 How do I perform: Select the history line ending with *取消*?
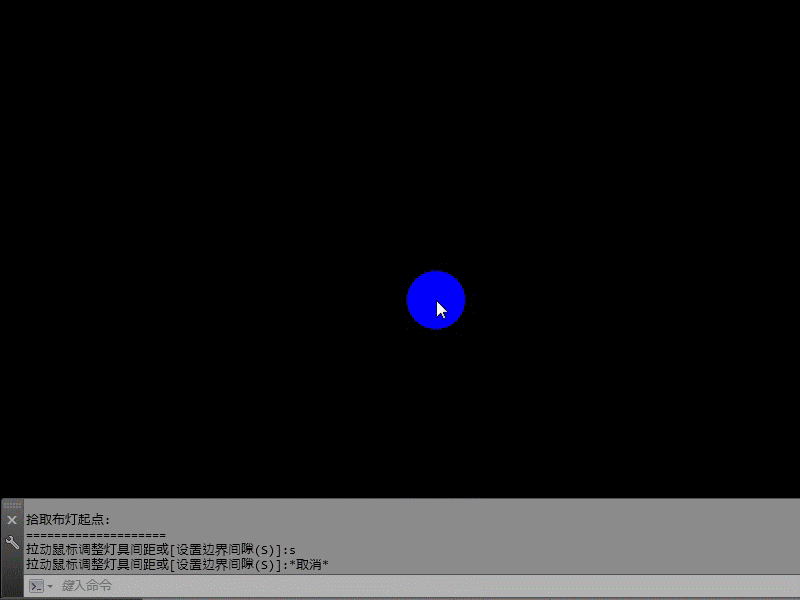pos(177,564)
